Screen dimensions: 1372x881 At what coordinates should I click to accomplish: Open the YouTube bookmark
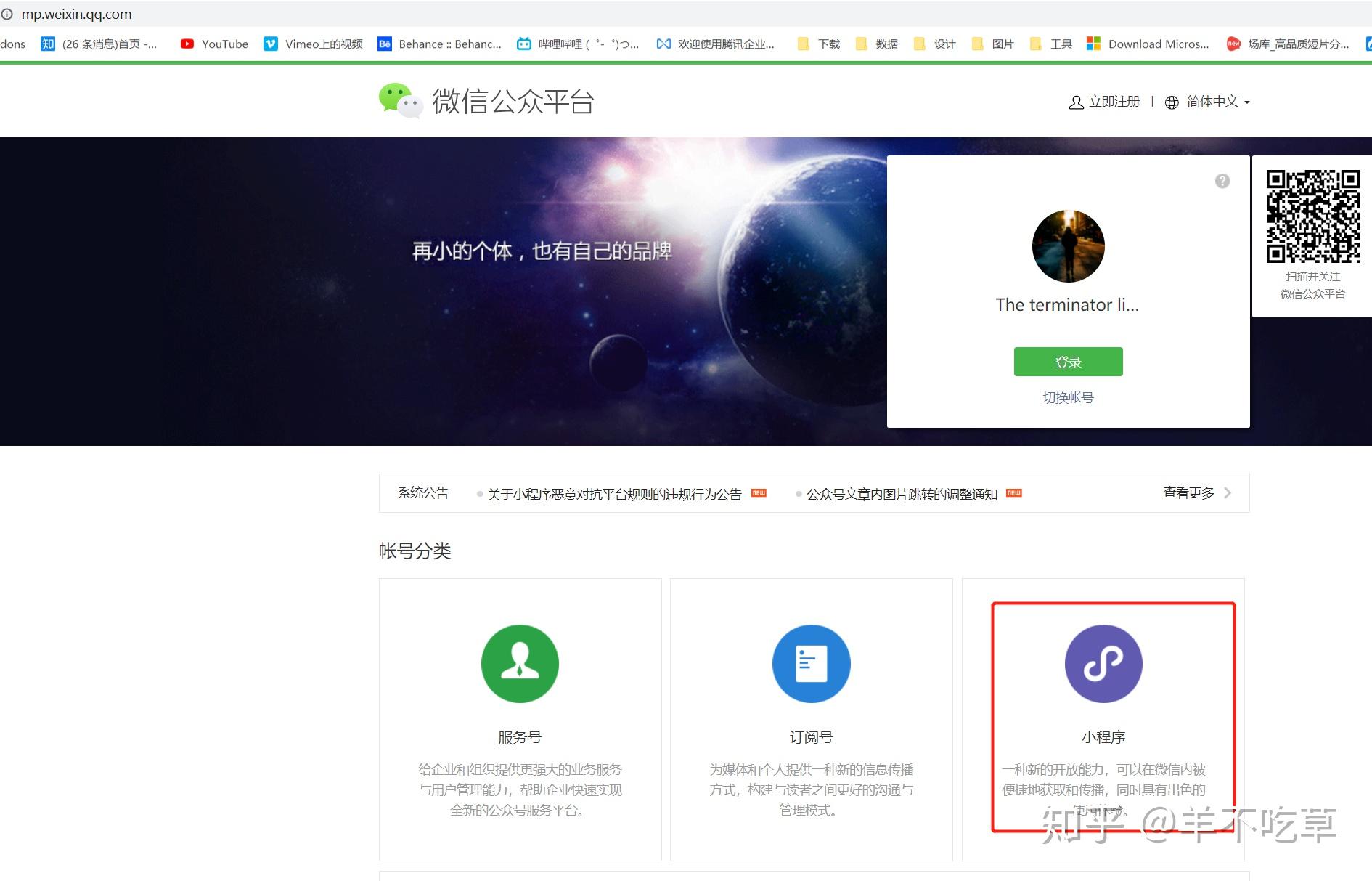coord(214,44)
